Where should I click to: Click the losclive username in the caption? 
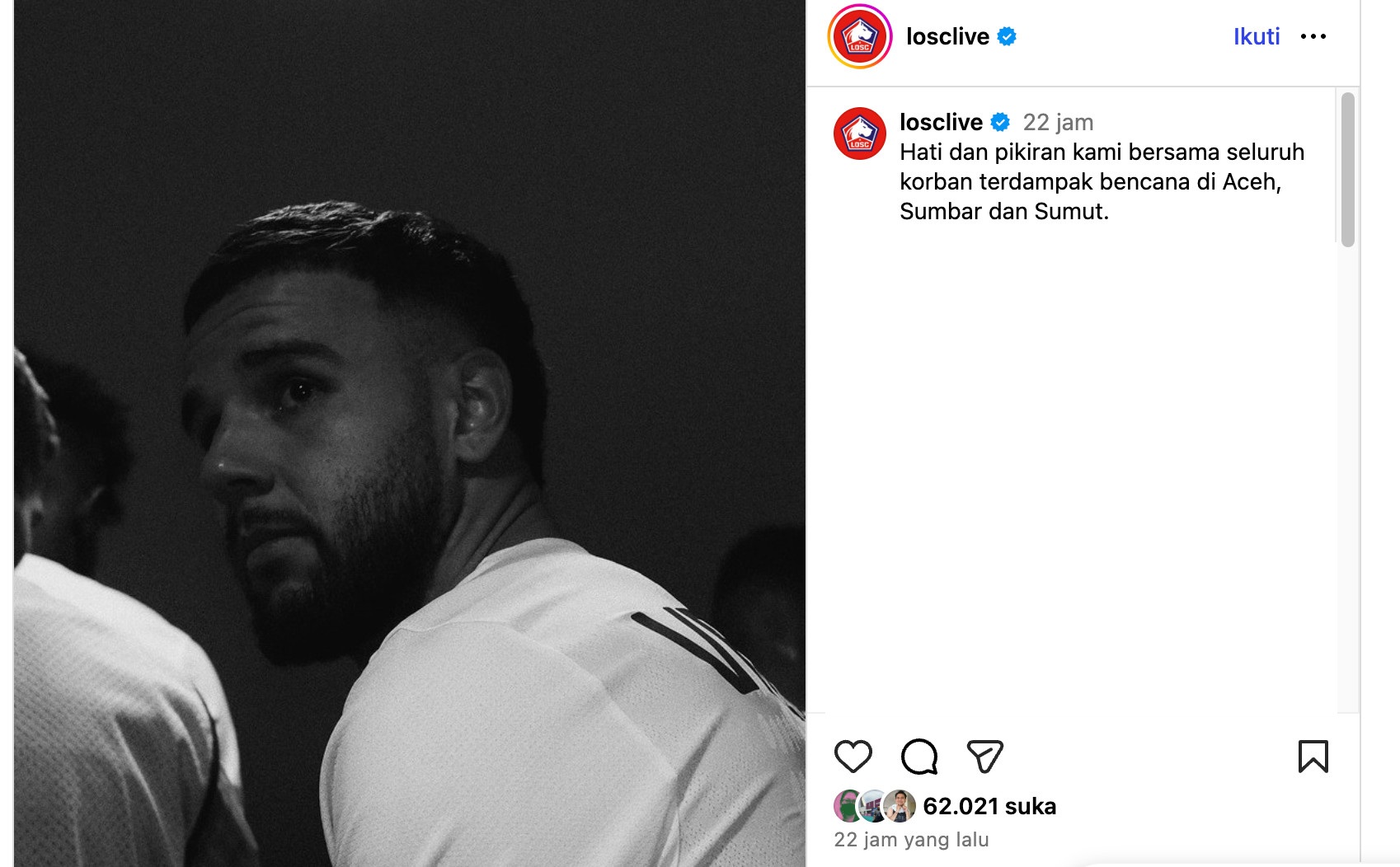(941, 122)
